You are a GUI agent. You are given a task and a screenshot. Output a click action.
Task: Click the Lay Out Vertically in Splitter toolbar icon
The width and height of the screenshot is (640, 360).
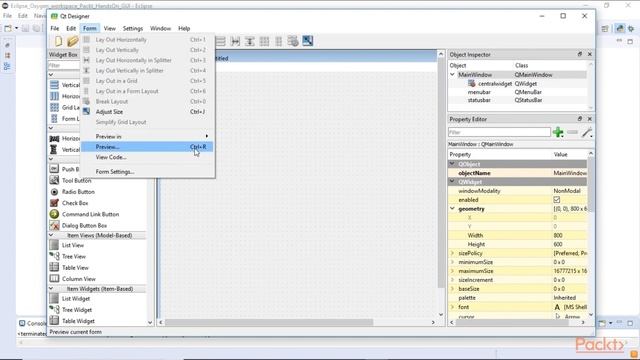pyautogui.click(x=249, y=41)
